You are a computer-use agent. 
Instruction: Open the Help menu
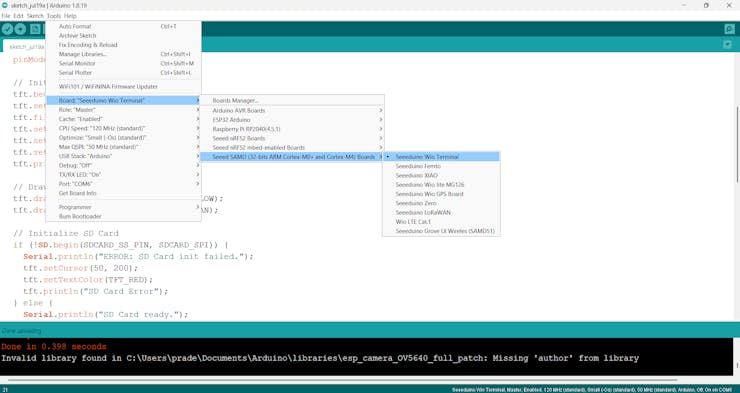(x=70, y=16)
